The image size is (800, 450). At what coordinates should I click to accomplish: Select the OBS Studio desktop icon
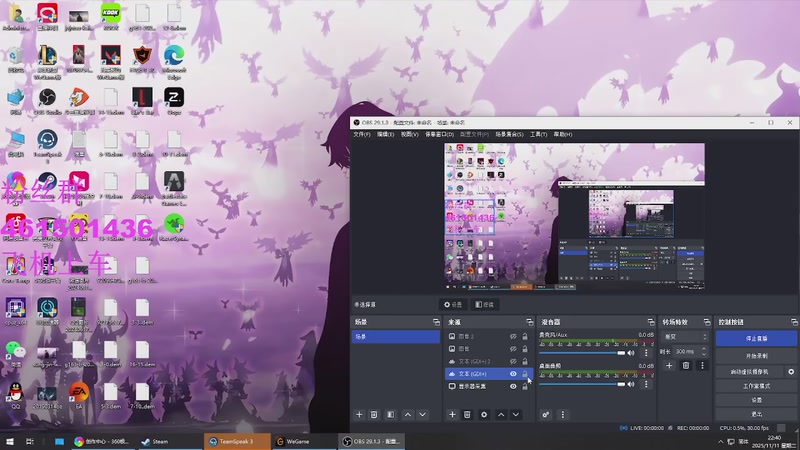click(47, 101)
